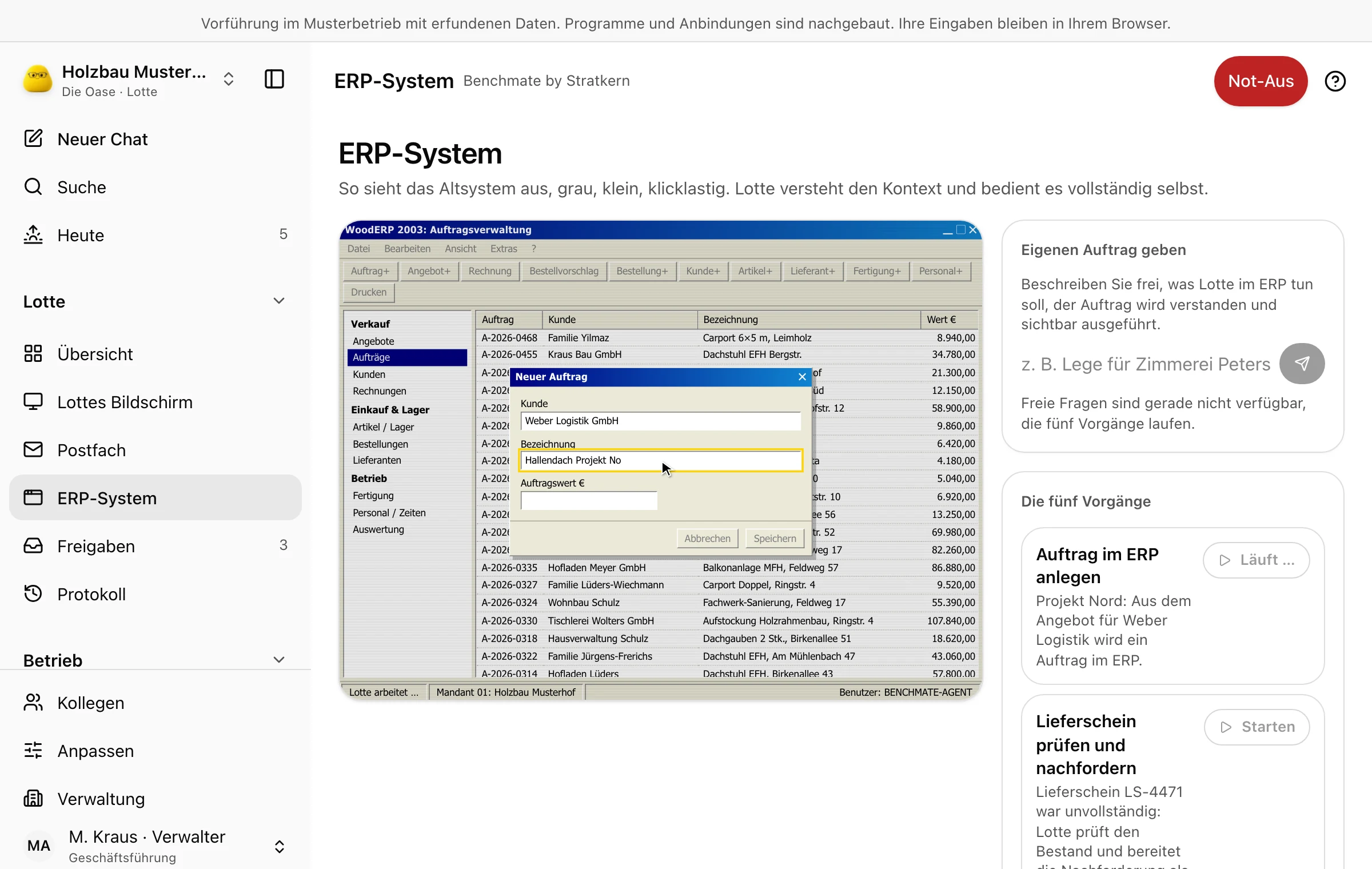
Task: Click the Kollegen people icon
Action: click(x=33, y=703)
